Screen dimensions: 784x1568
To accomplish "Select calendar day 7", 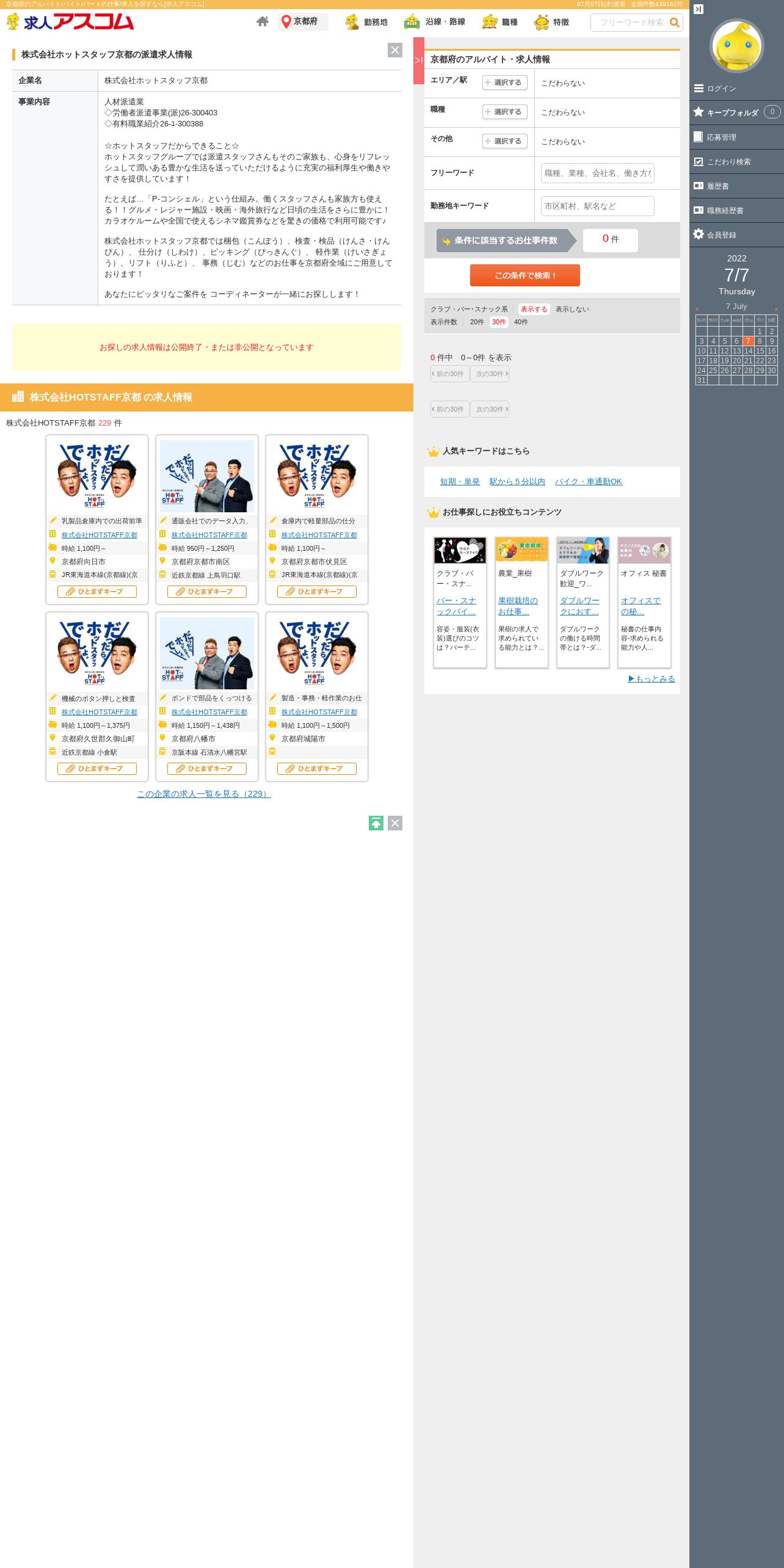I will coord(748,341).
